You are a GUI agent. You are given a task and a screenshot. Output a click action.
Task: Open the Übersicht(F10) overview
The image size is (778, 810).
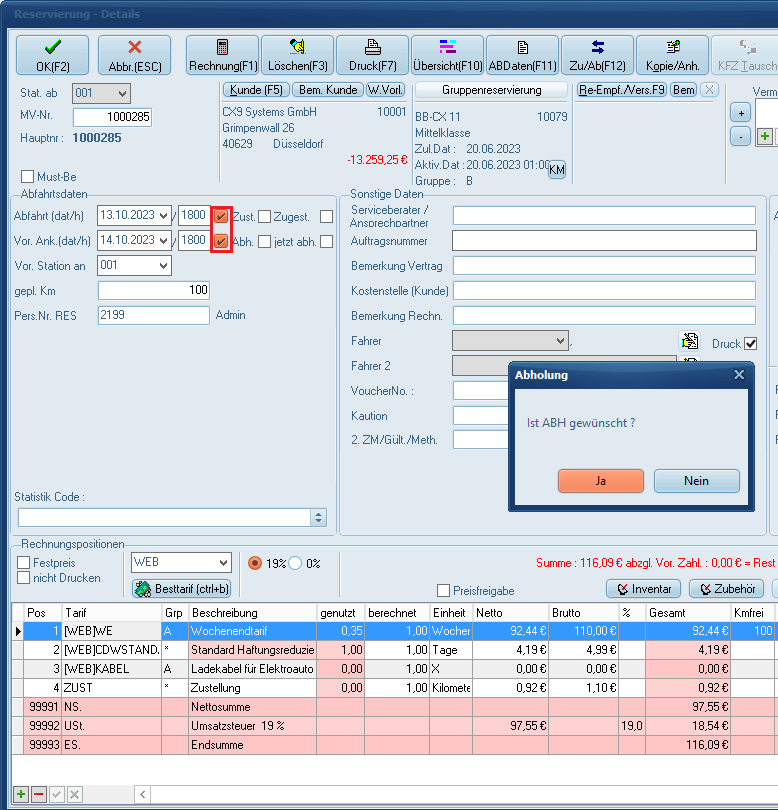[x=447, y=55]
